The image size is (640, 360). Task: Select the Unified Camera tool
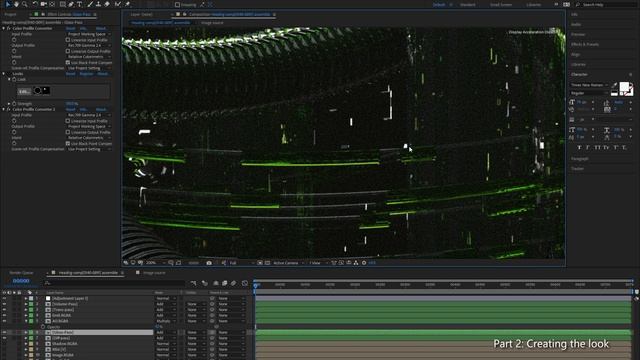tap(44, 4)
